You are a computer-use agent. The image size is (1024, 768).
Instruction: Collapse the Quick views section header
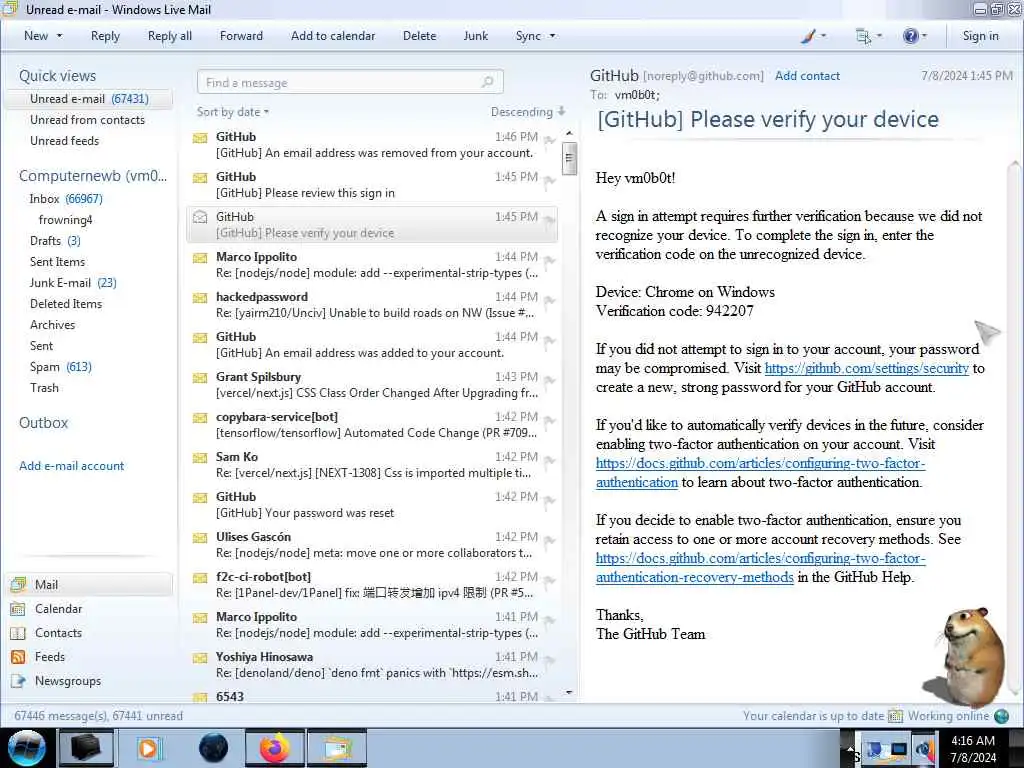tap(57, 76)
